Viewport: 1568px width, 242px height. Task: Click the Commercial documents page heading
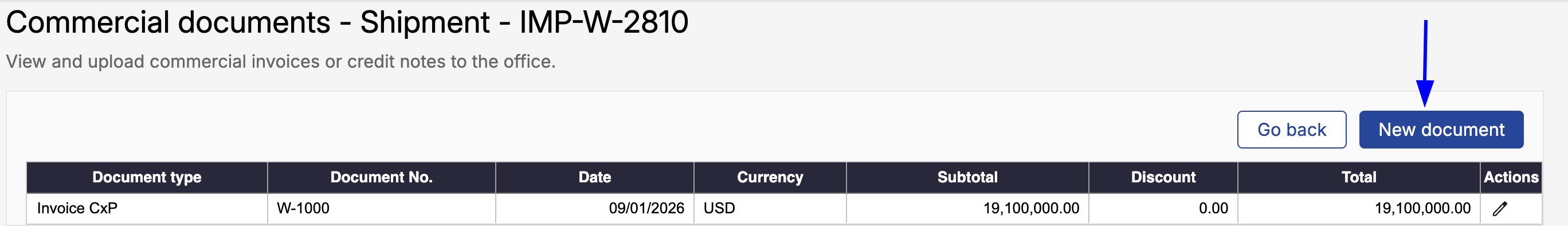347,23
